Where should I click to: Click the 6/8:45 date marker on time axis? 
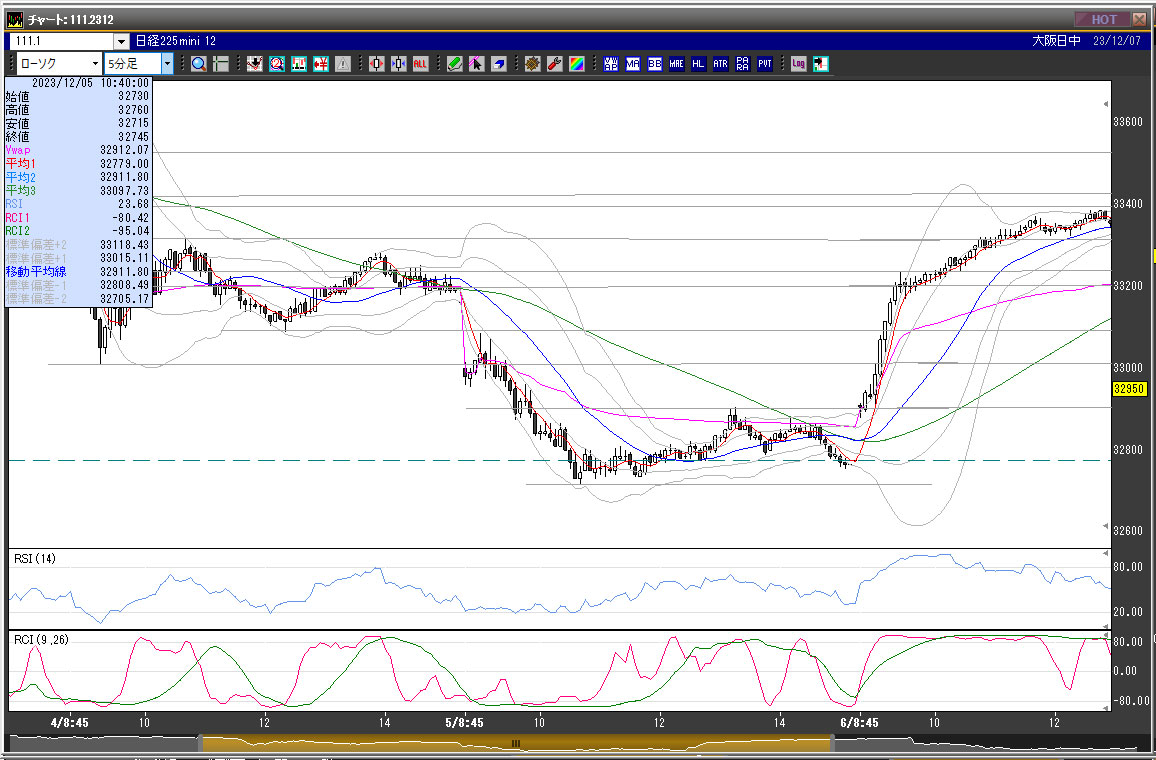[859, 722]
